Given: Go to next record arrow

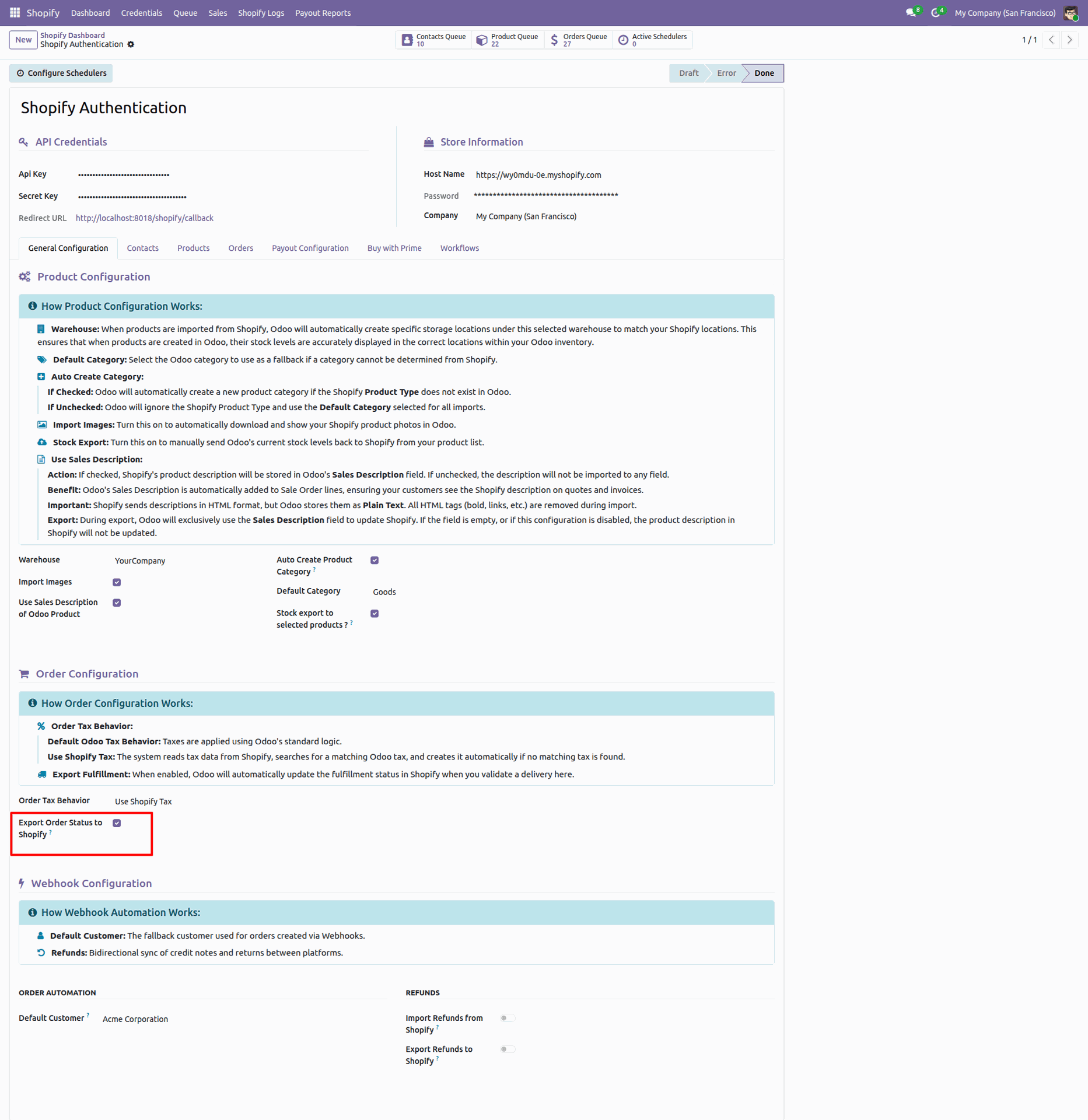Looking at the screenshot, I should 1070,40.
